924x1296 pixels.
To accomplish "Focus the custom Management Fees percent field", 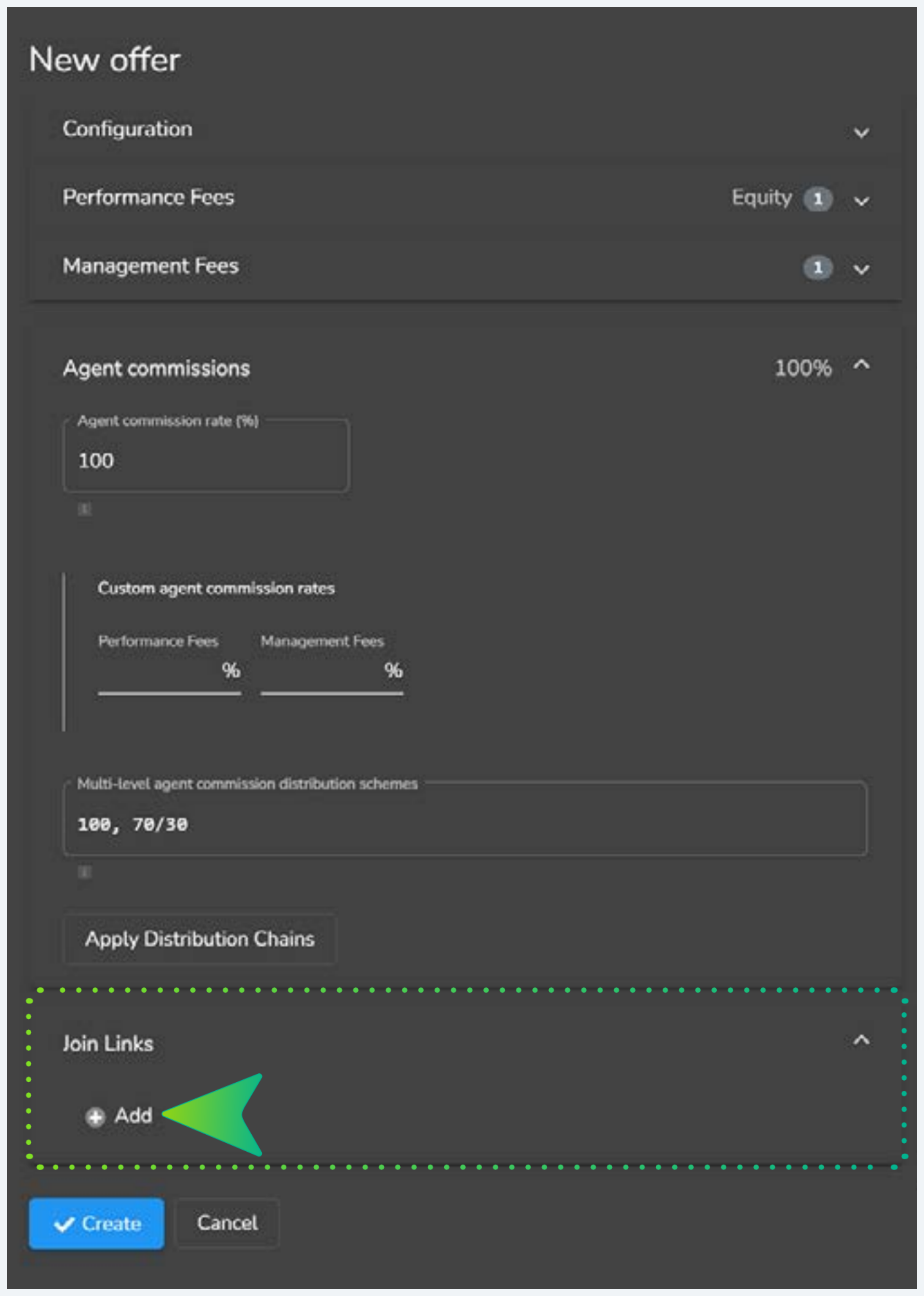I will pos(332,672).
